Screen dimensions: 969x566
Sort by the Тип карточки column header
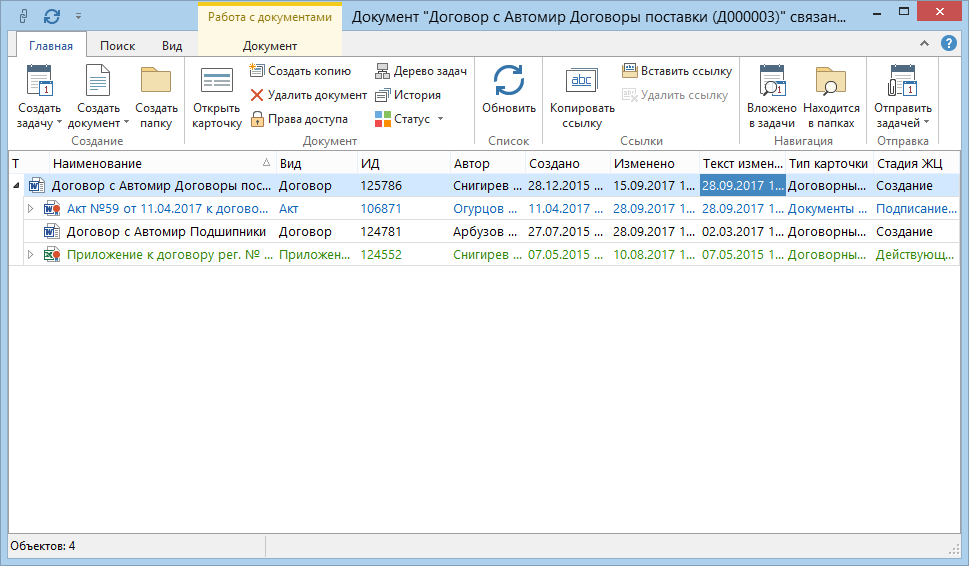829,164
